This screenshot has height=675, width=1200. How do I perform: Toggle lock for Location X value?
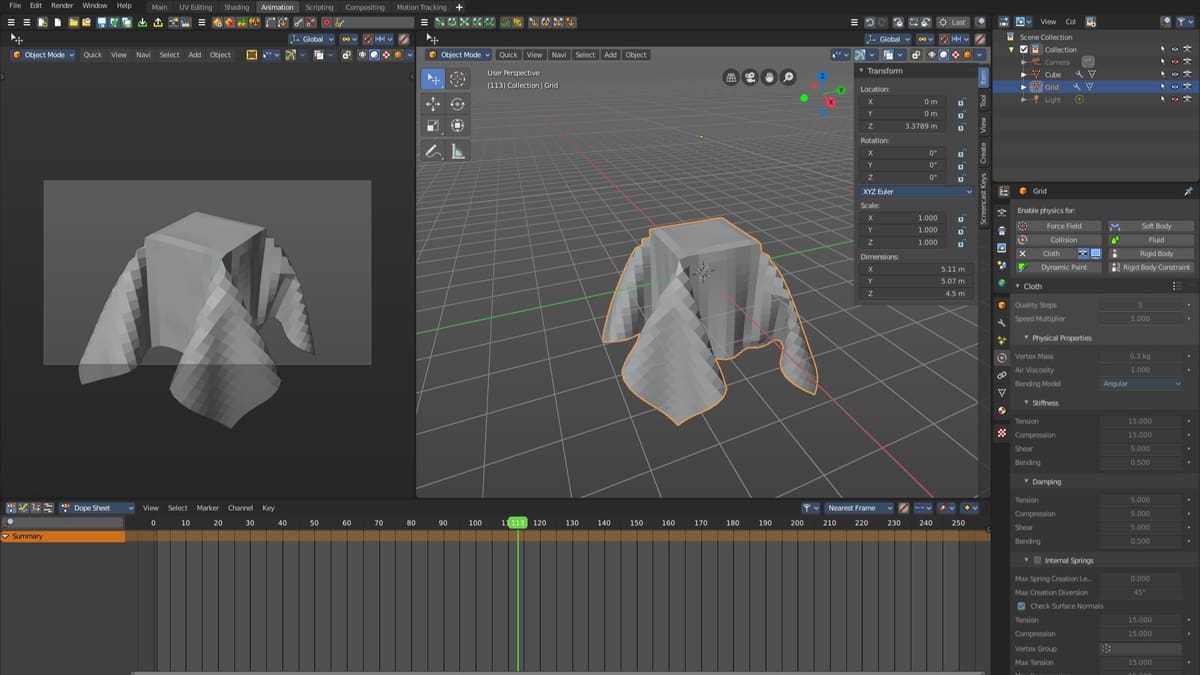tap(960, 102)
